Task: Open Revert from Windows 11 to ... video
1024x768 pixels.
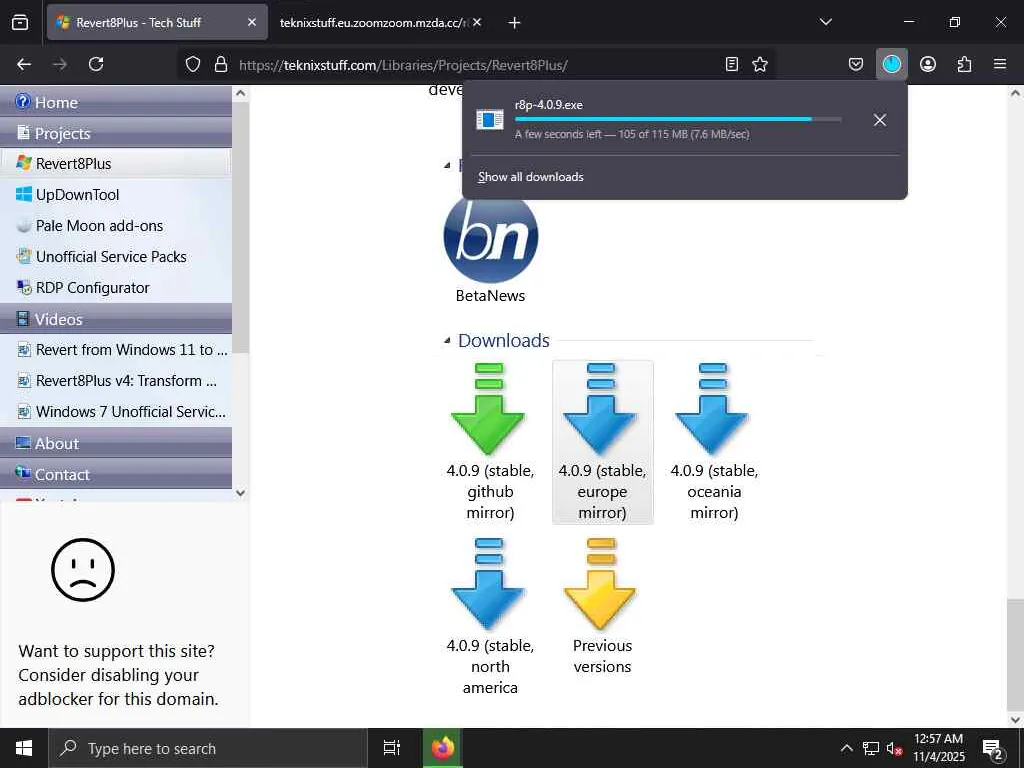Action: [116, 350]
